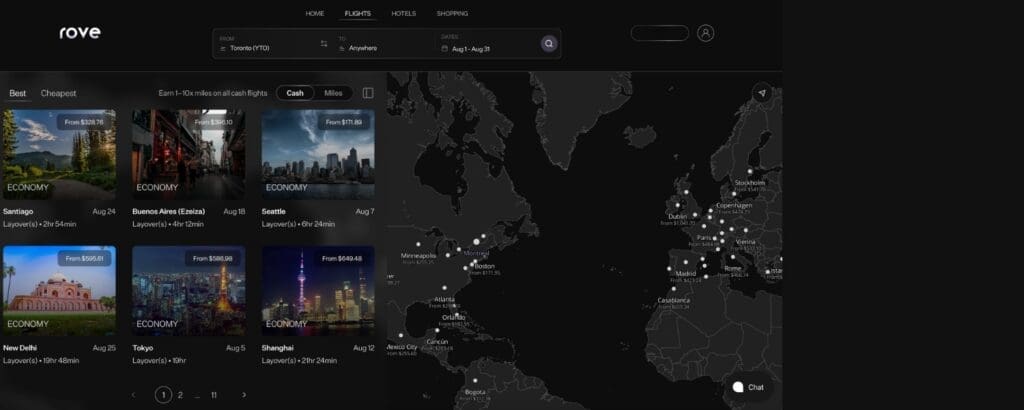Click the swap origin and destination arrows
1024x410 pixels.
[x=323, y=44]
